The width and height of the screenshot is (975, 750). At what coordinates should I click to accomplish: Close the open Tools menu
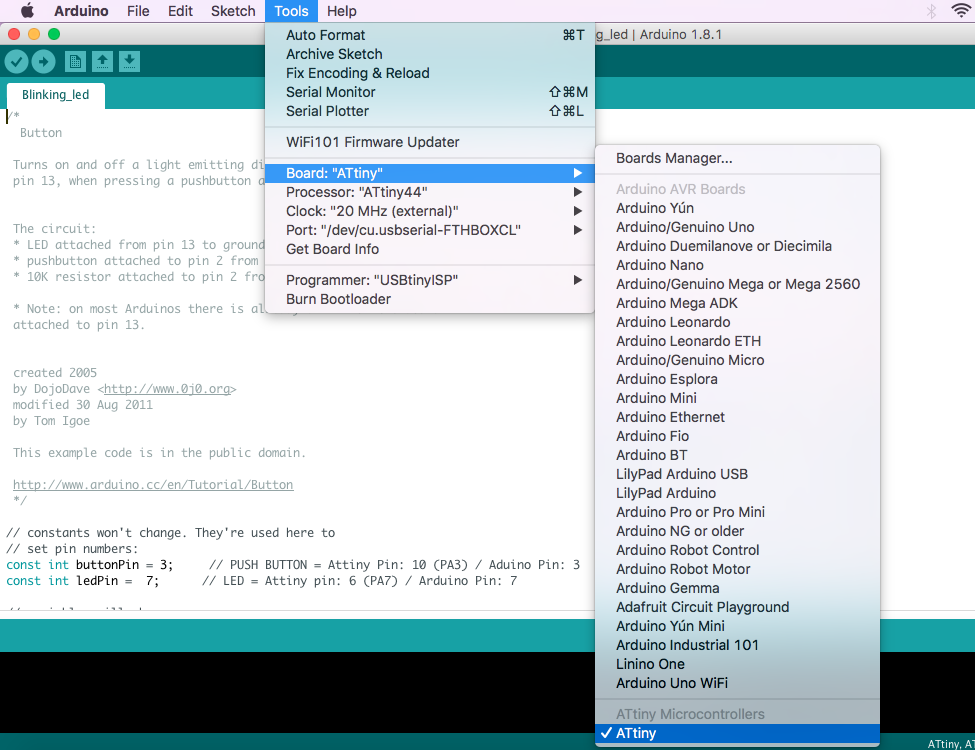pyautogui.click(x=291, y=11)
